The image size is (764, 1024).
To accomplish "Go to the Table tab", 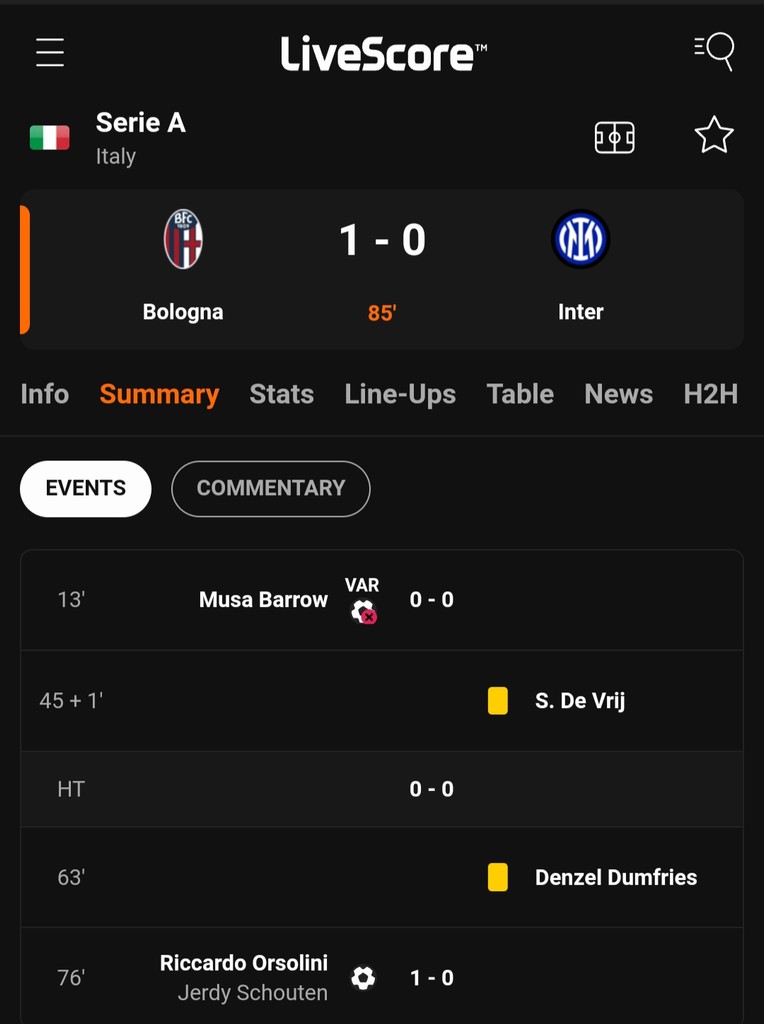I will (x=520, y=394).
